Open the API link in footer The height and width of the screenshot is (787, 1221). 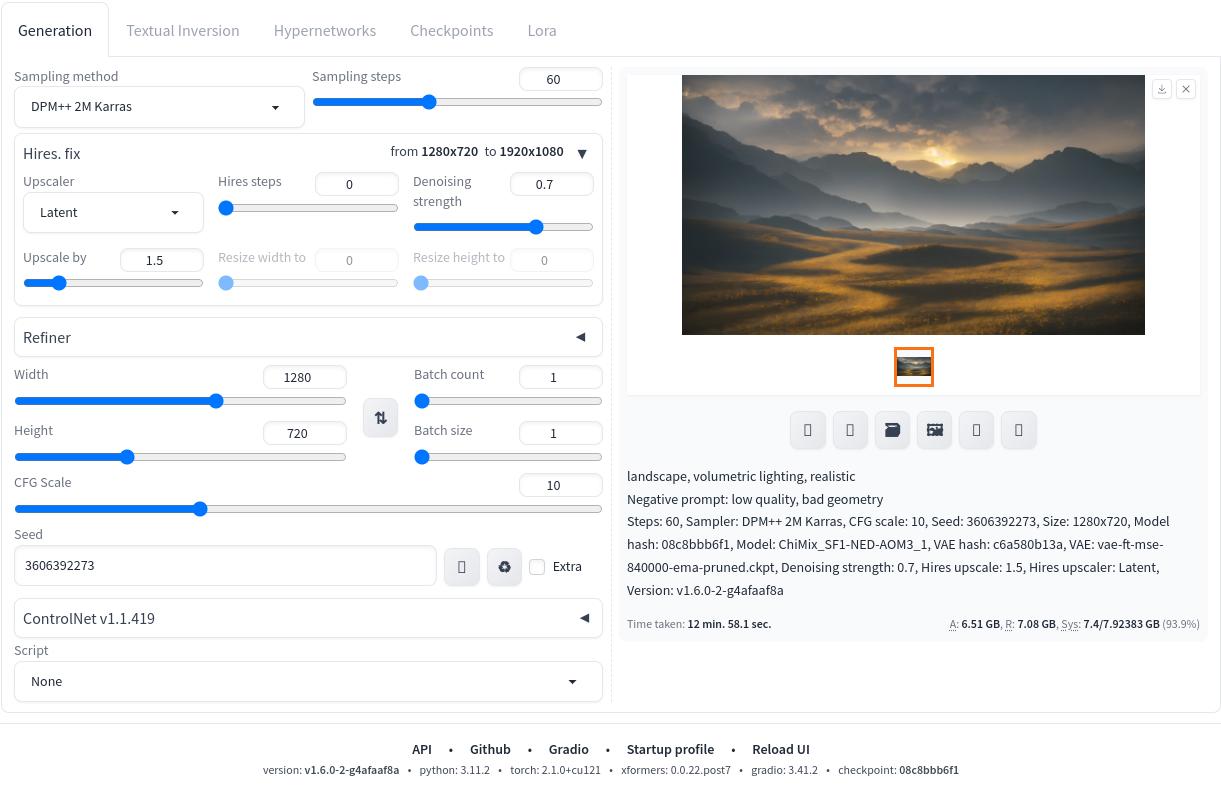(422, 749)
